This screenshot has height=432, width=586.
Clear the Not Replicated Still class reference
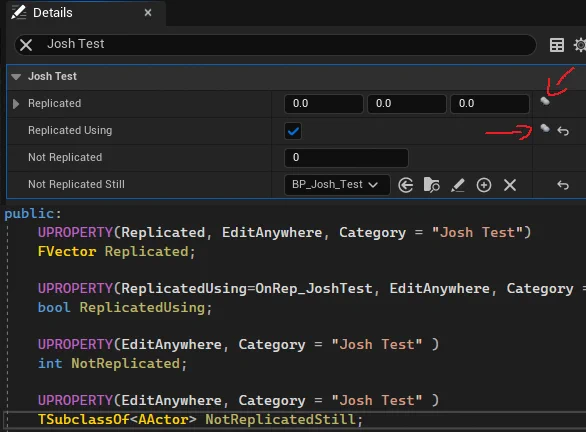(510, 185)
